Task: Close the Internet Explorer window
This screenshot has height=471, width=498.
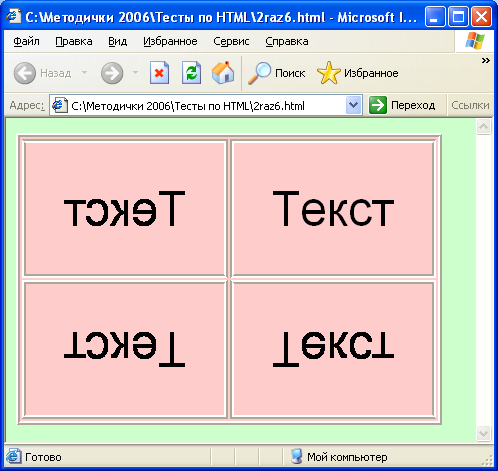Action: pyautogui.click(x=481, y=16)
